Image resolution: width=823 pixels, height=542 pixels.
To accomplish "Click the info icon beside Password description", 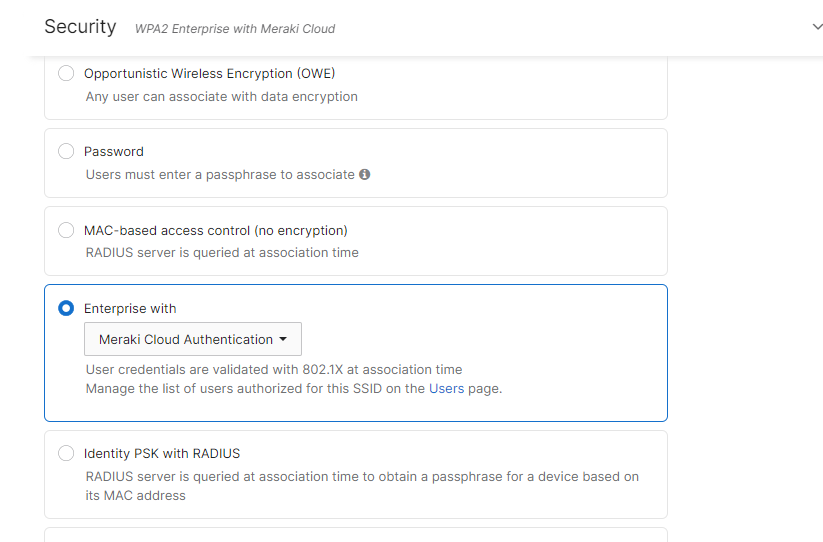I will point(364,174).
